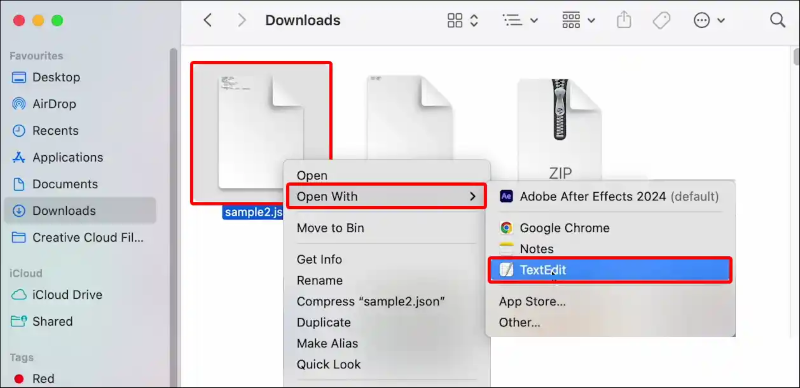Click the Desktop sidebar icon

[x=19, y=78]
